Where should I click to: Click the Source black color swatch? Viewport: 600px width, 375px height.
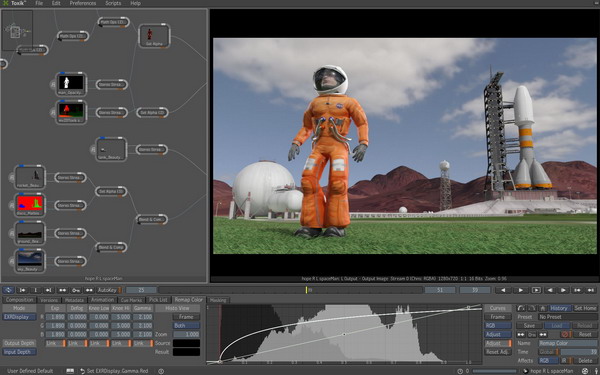coord(186,343)
